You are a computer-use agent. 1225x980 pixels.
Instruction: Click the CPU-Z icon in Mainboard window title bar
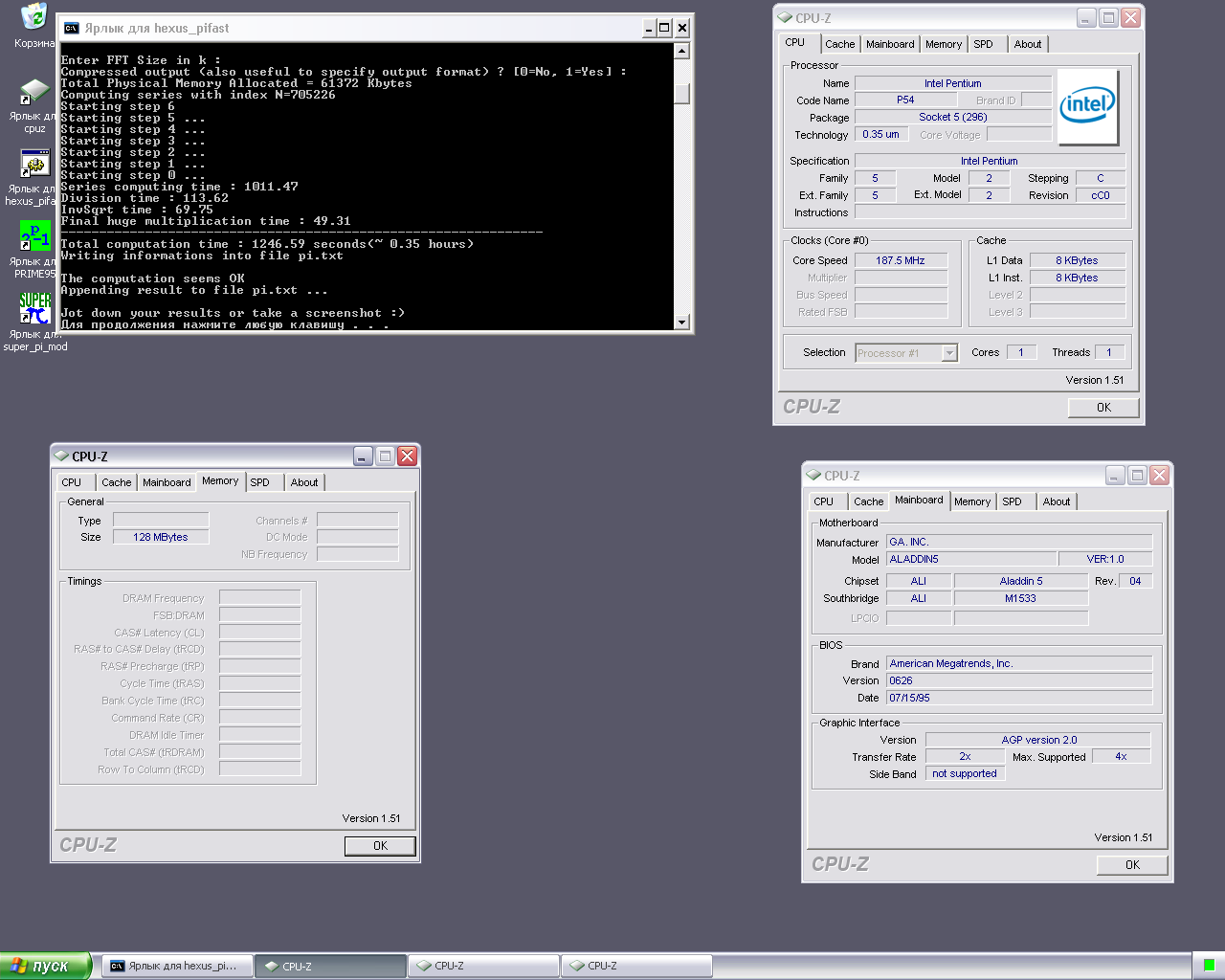(x=813, y=475)
